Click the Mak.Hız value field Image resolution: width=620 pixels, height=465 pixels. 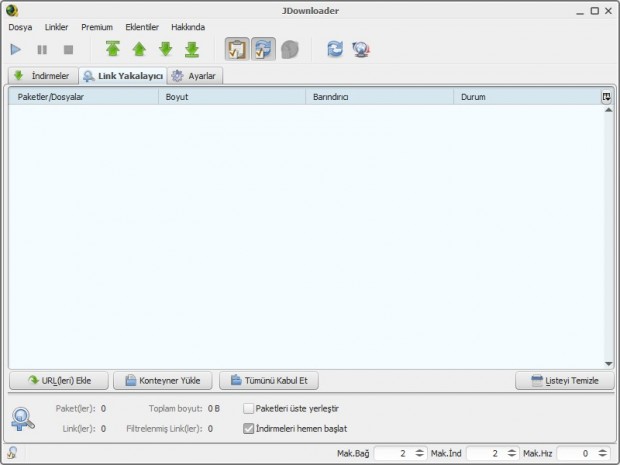576,453
